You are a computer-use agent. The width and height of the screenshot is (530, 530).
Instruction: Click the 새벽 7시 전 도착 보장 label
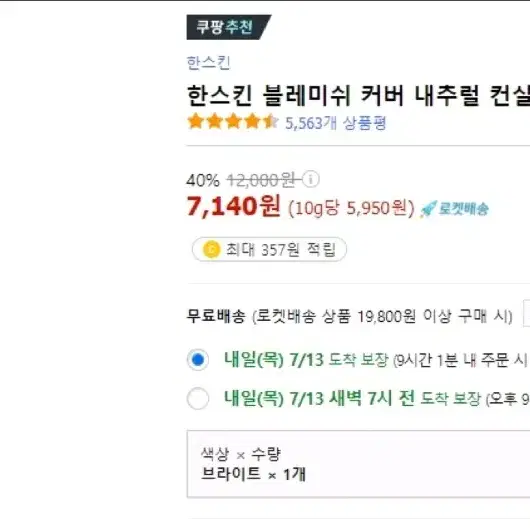352,398
